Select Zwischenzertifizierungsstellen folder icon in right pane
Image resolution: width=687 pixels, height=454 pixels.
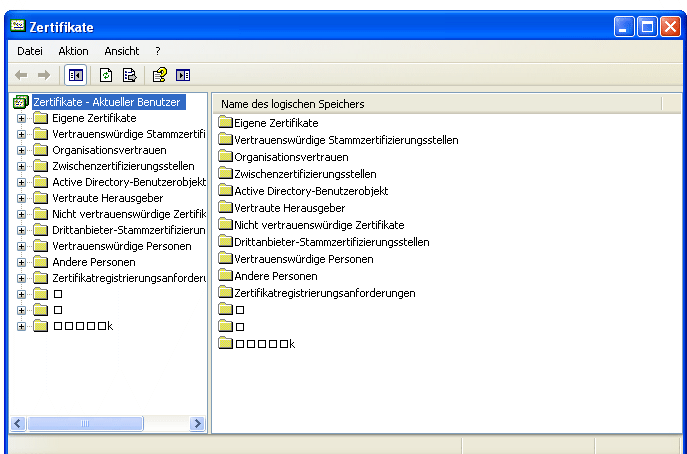[x=225, y=174]
